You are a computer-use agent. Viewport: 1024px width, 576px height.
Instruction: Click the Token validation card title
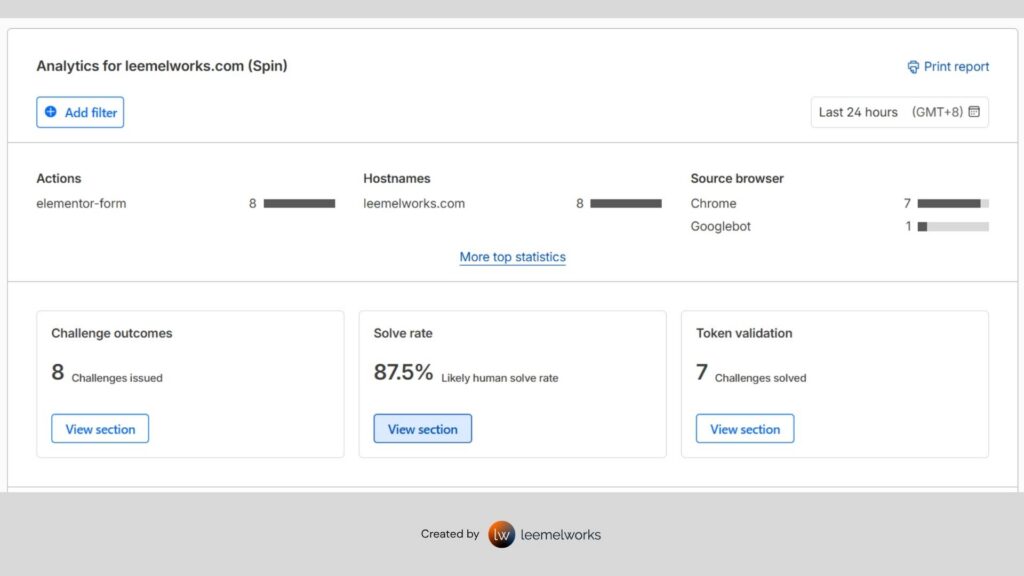click(744, 333)
